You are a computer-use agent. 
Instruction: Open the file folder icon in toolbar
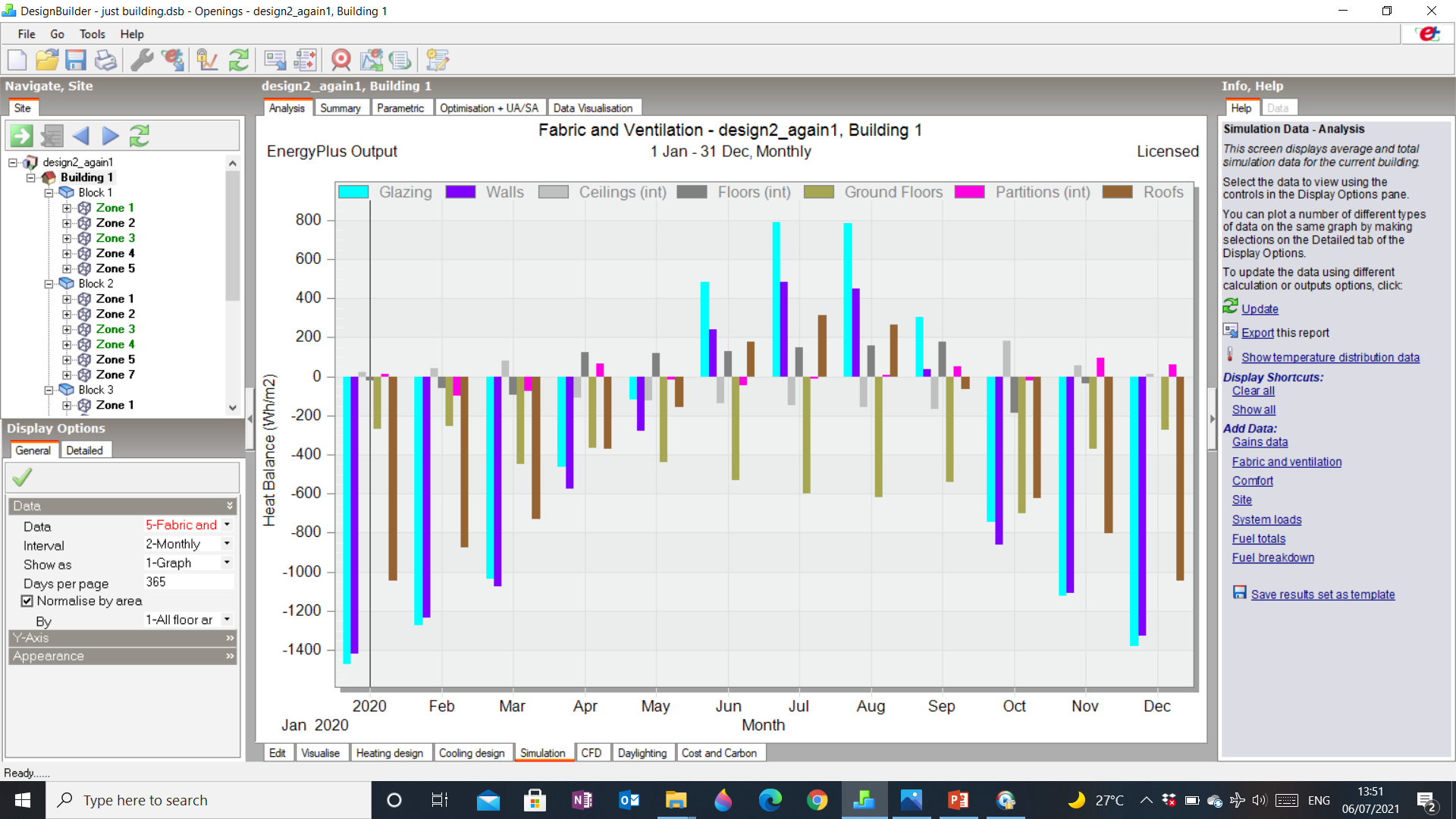(x=47, y=60)
